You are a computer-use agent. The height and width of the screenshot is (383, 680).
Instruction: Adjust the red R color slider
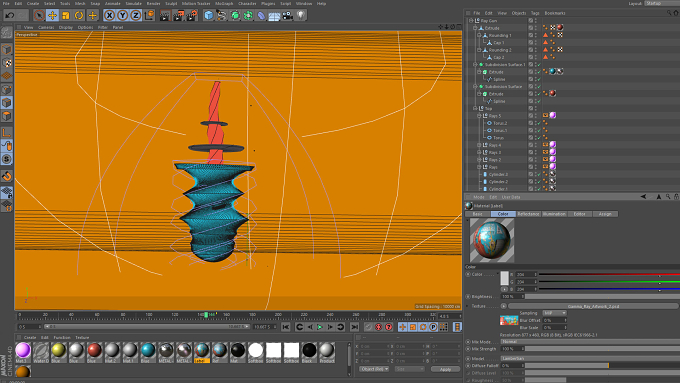point(609,275)
